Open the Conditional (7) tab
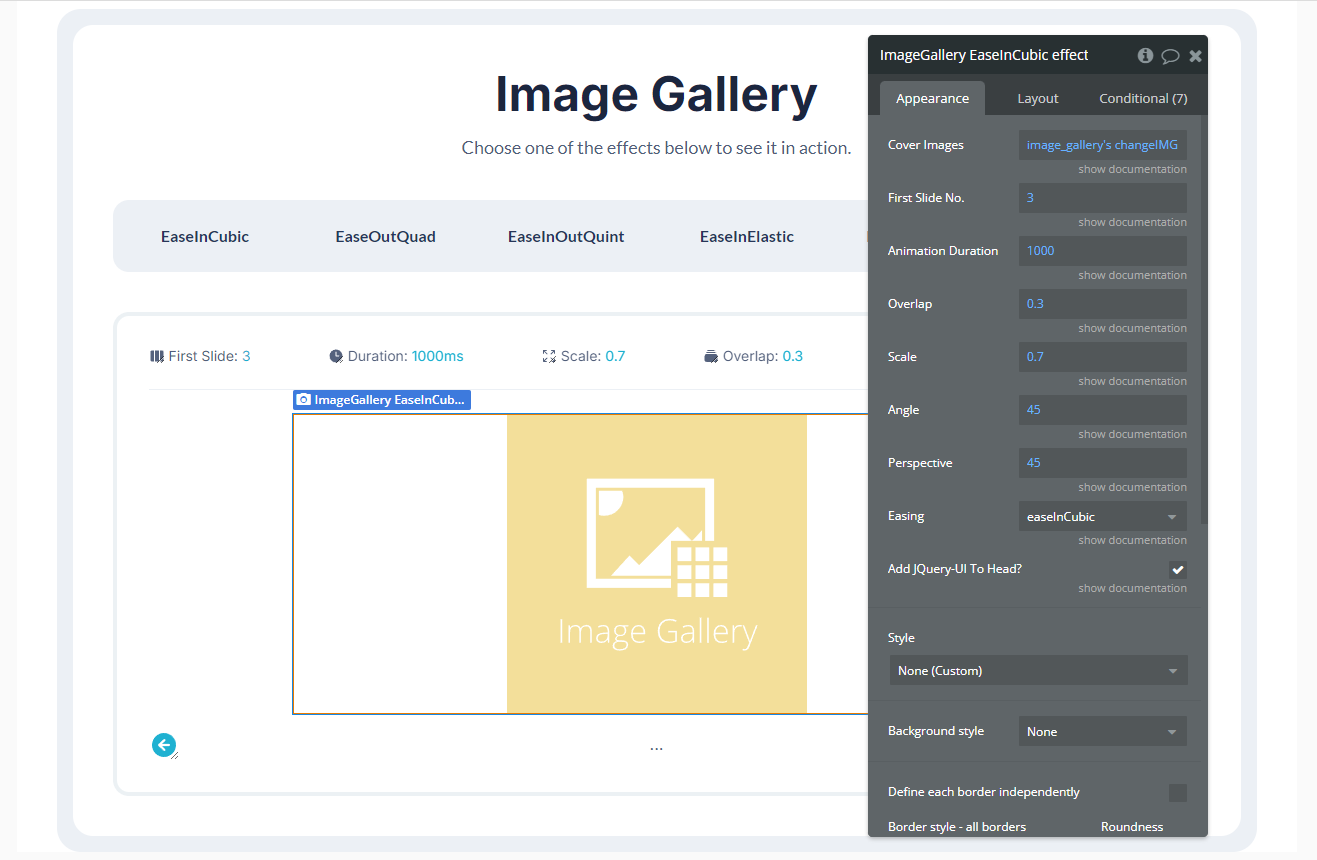The image size is (1317, 860). (1142, 97)
